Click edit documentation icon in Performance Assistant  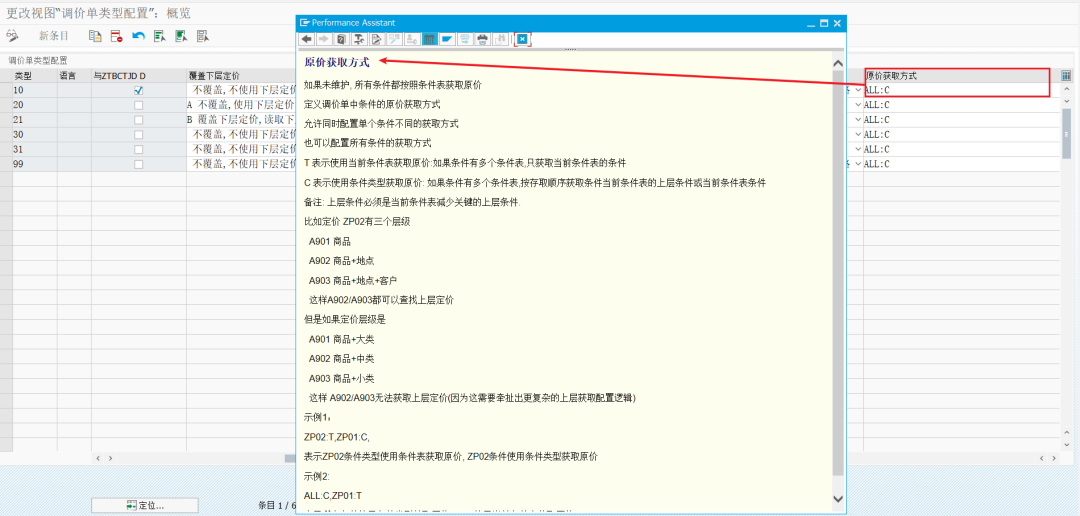point(377,39)
